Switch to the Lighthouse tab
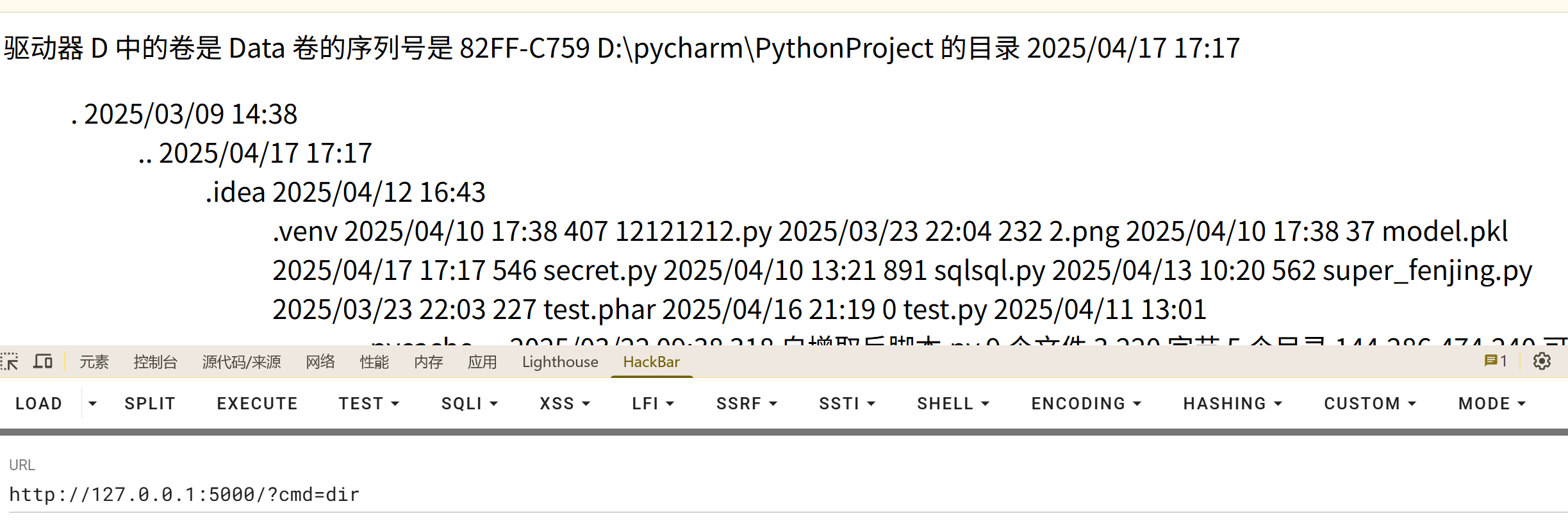Screen dimensions: 1568x524 pyautogui.click(x=560, y=362)
